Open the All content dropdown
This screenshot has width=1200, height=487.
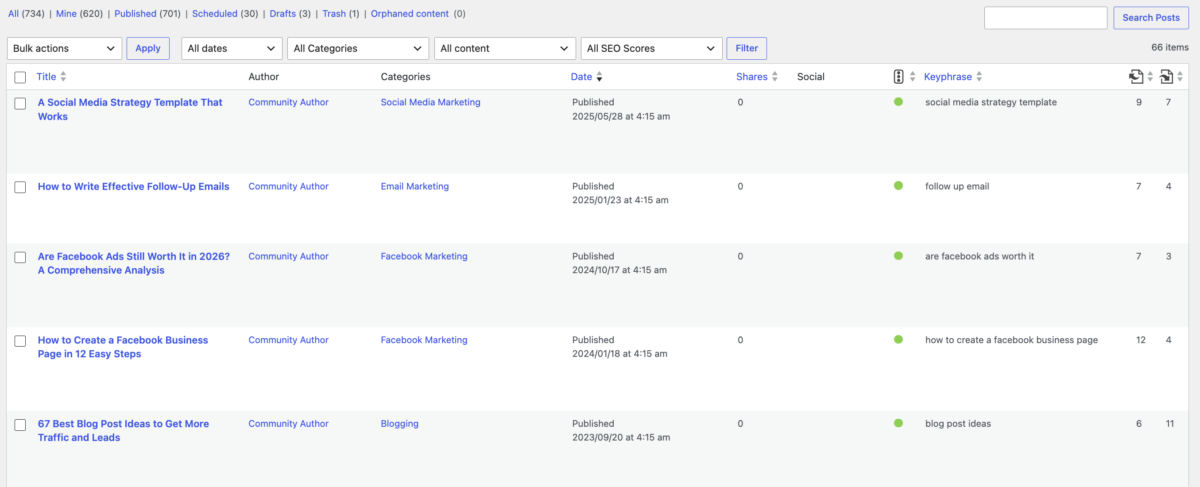click(x=505, y=48)
